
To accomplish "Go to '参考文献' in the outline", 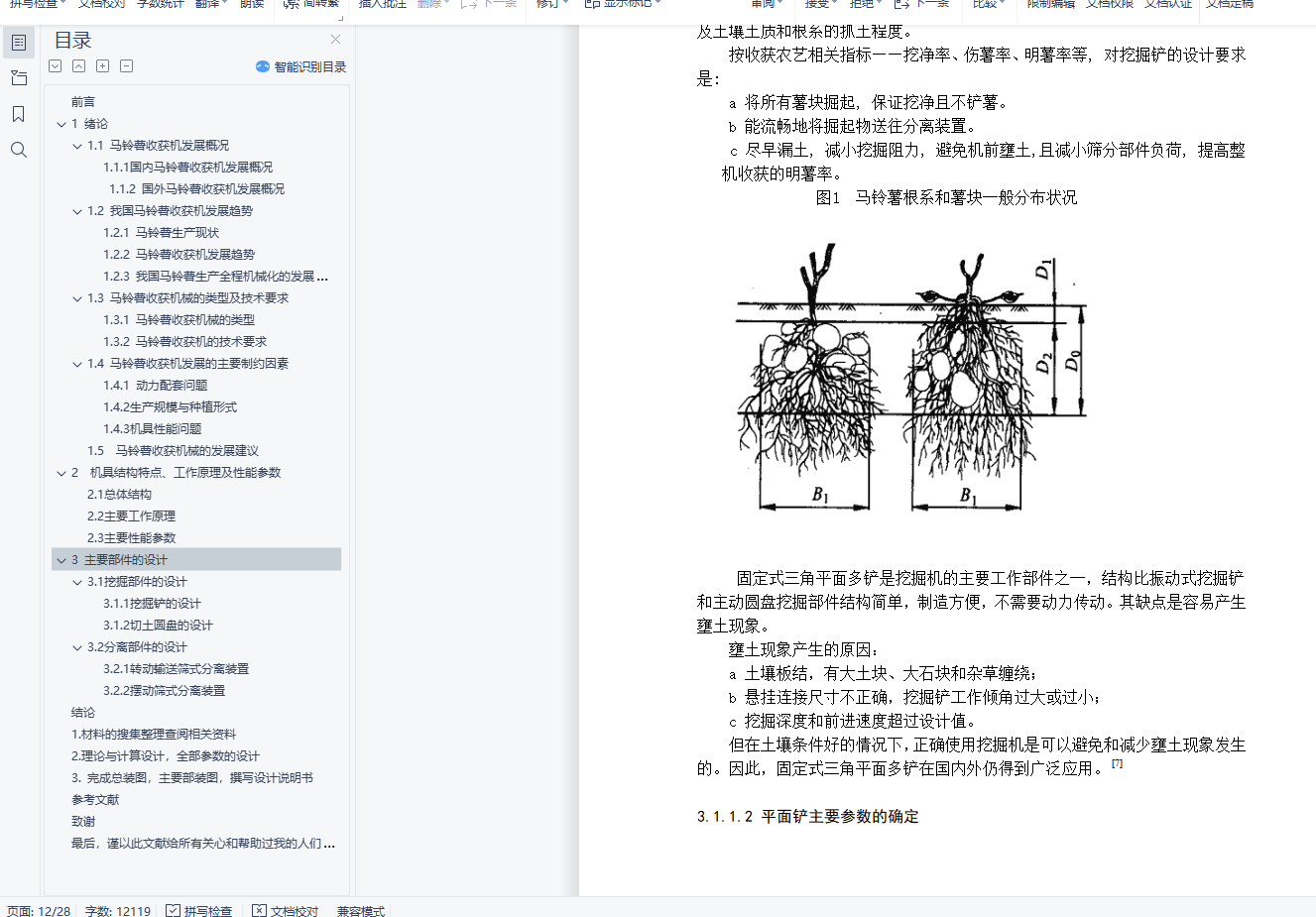I will [95, 800].
